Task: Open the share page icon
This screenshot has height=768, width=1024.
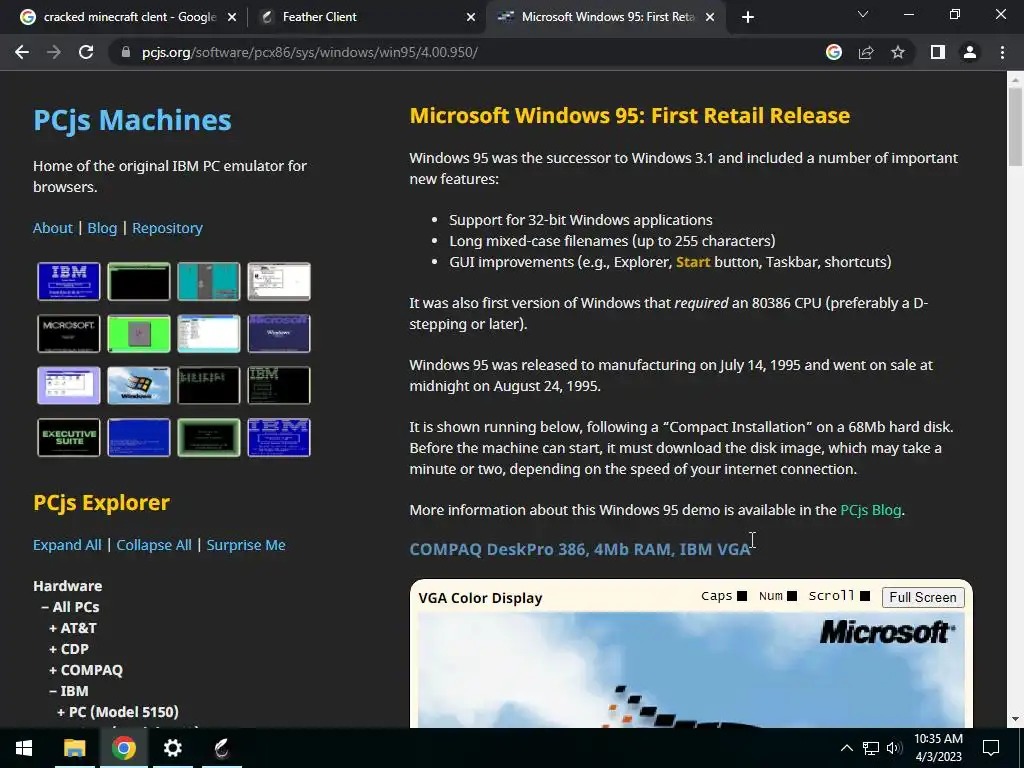Action: [866, 52]
